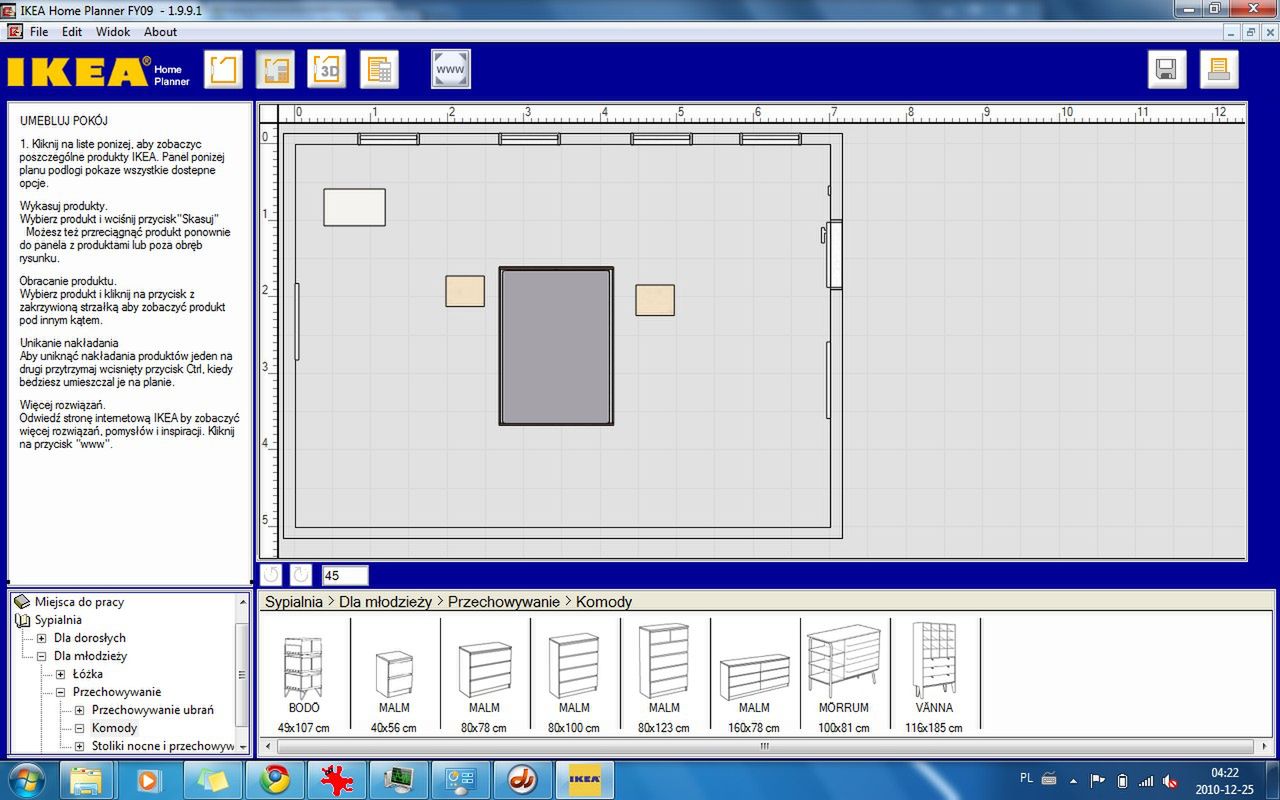Expand the Przechowywanie ubrań node
This screenshot has width=1280, height=800.
tap(79, 710)
